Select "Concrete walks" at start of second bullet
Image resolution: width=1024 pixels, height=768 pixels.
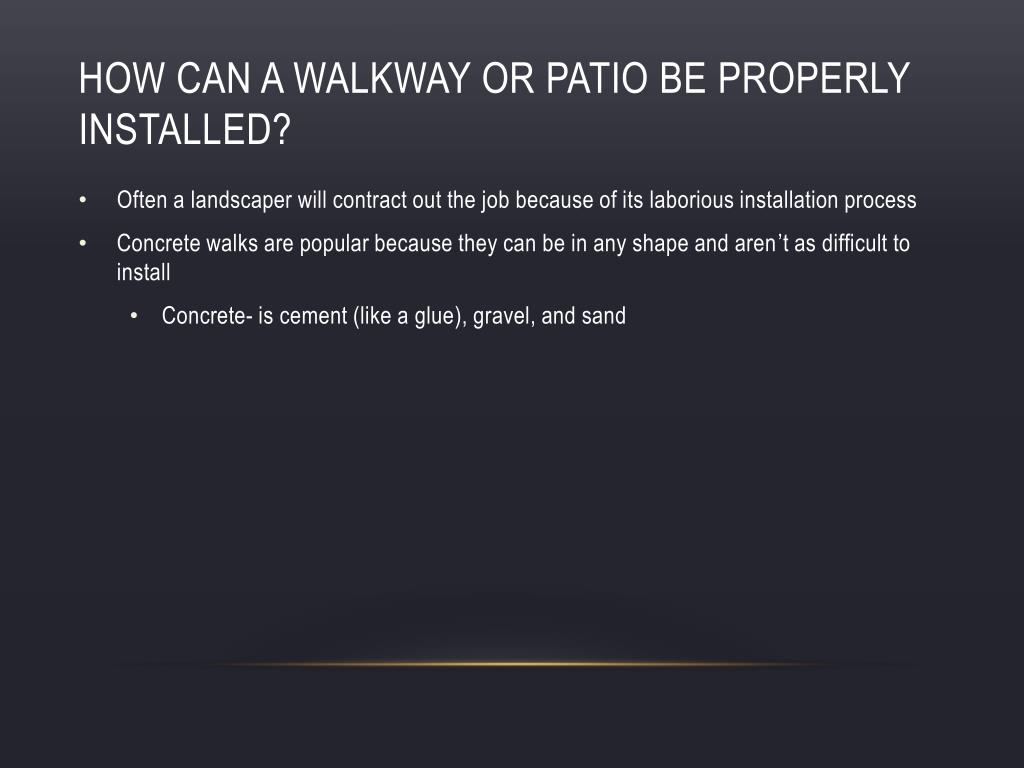(187, 244)
